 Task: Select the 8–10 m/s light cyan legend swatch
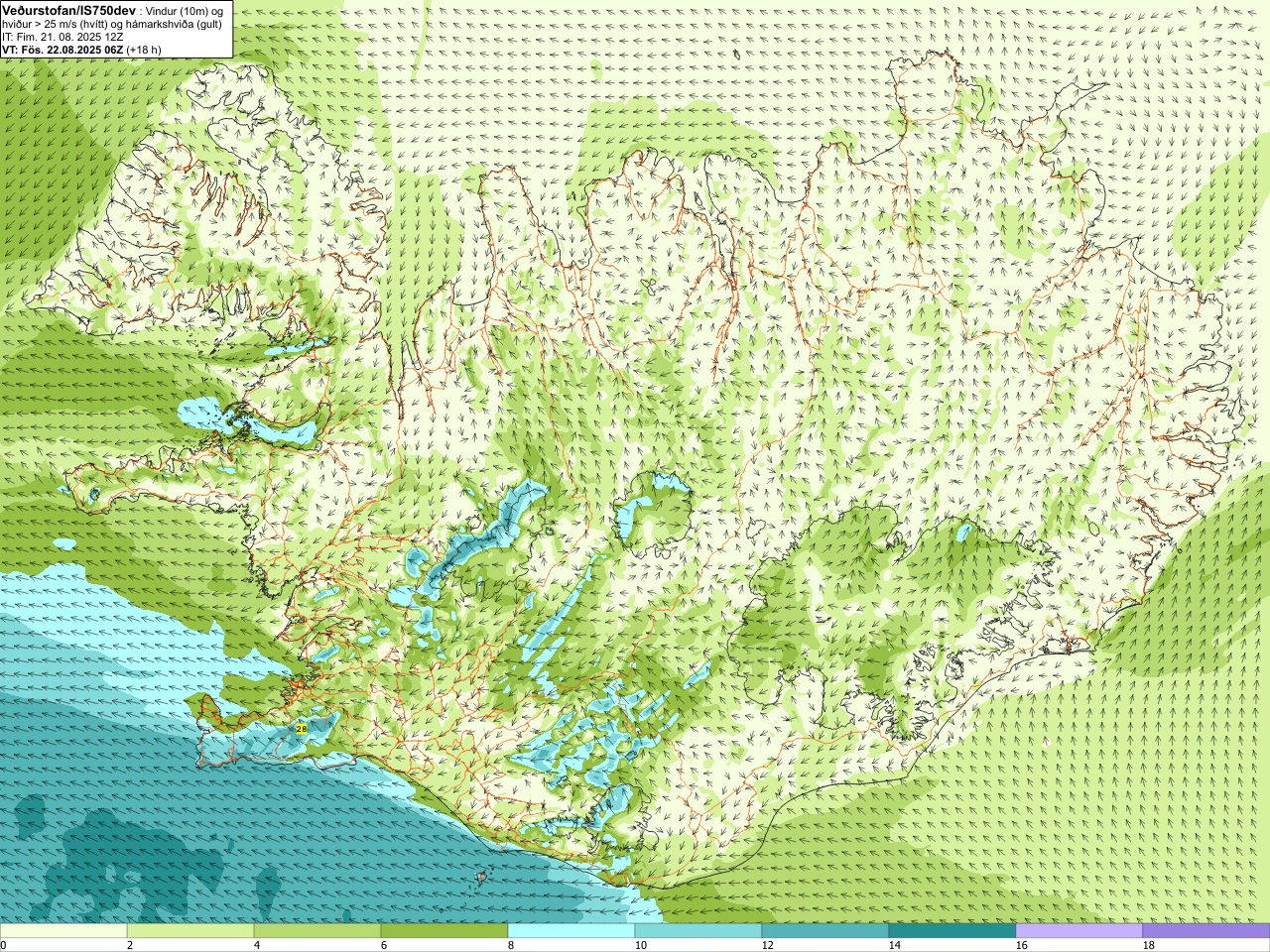571,931
